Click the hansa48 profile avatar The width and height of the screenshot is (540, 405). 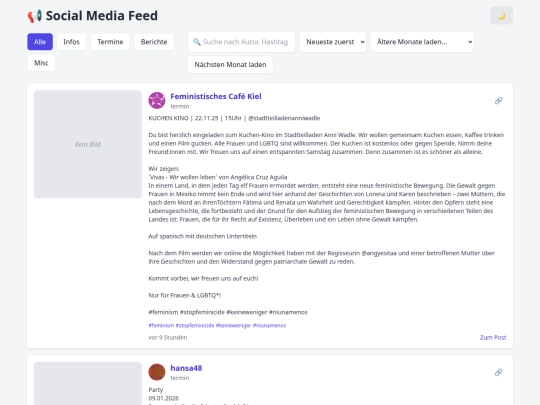pyautogui.click(x=157, y=372)
